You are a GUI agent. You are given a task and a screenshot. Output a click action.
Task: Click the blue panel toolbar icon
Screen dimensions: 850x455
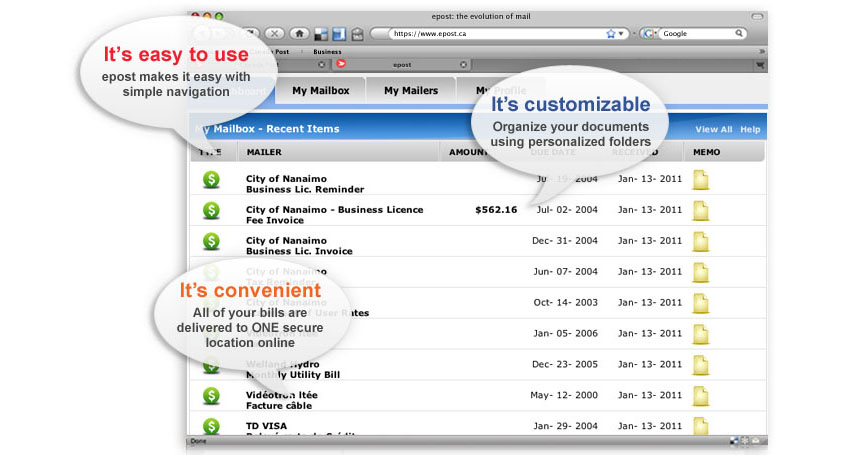point(339,34)
